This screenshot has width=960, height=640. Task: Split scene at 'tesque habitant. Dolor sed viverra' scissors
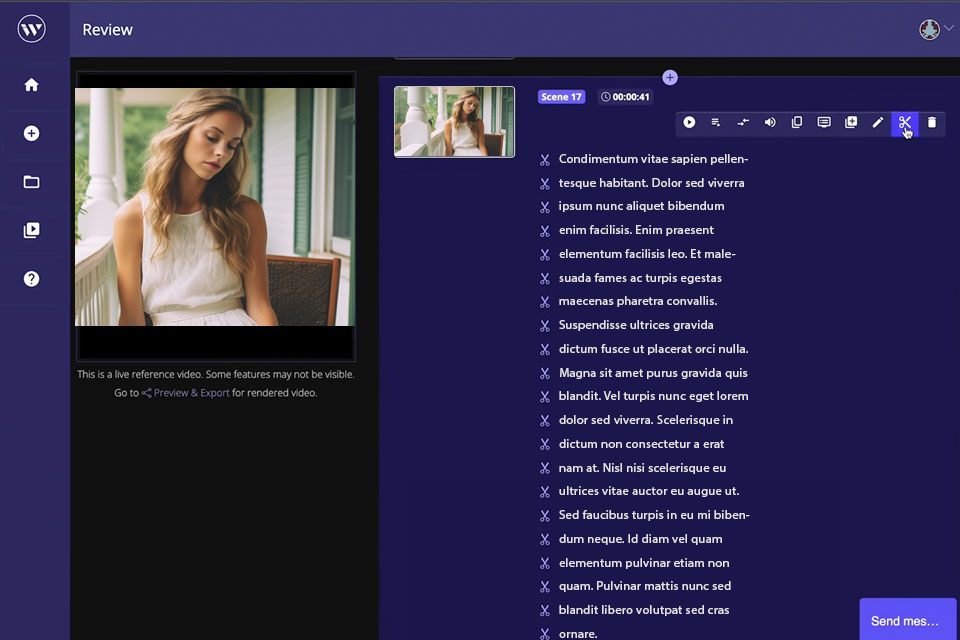(545, 184)
